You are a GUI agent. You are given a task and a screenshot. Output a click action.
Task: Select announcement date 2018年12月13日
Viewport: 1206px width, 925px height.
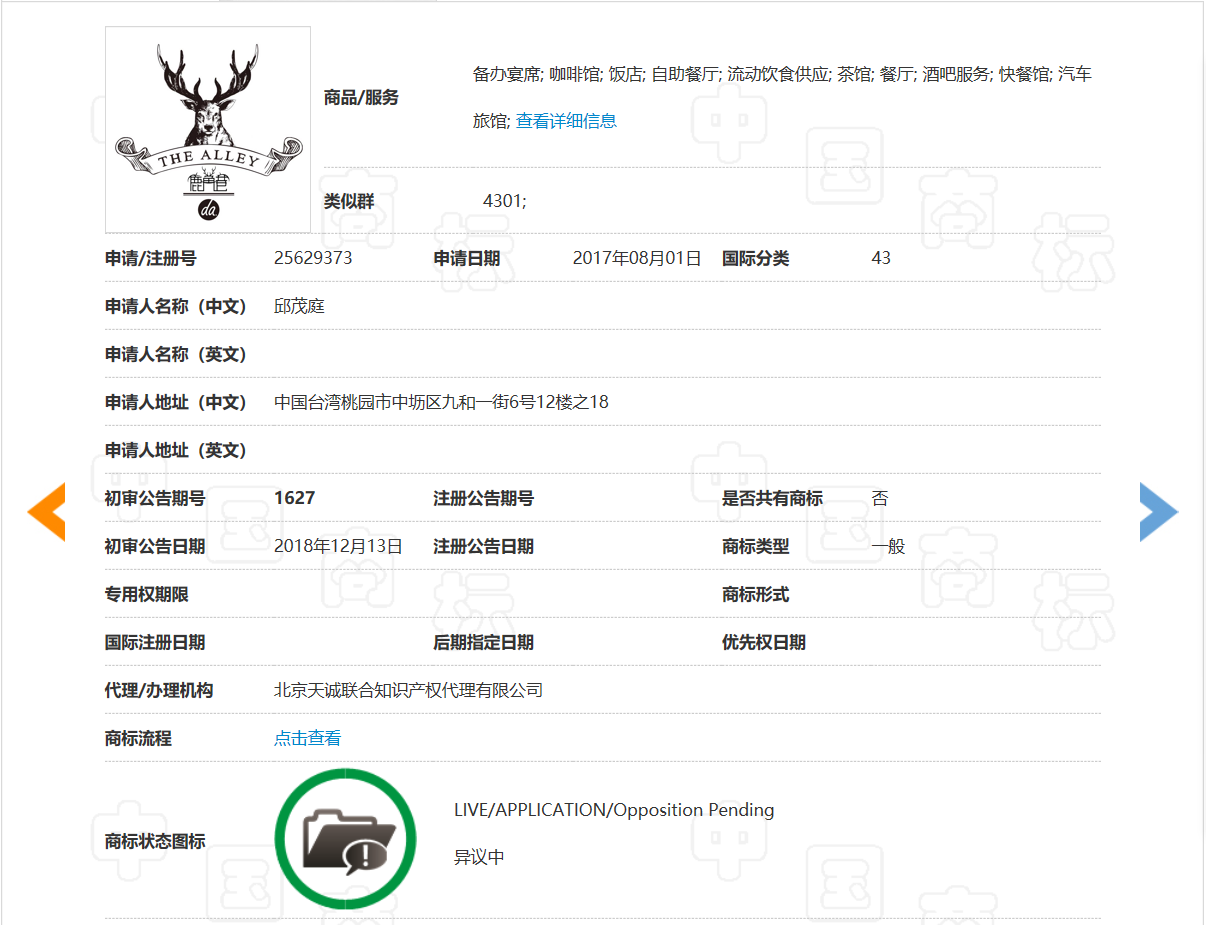tap(338, 546)
